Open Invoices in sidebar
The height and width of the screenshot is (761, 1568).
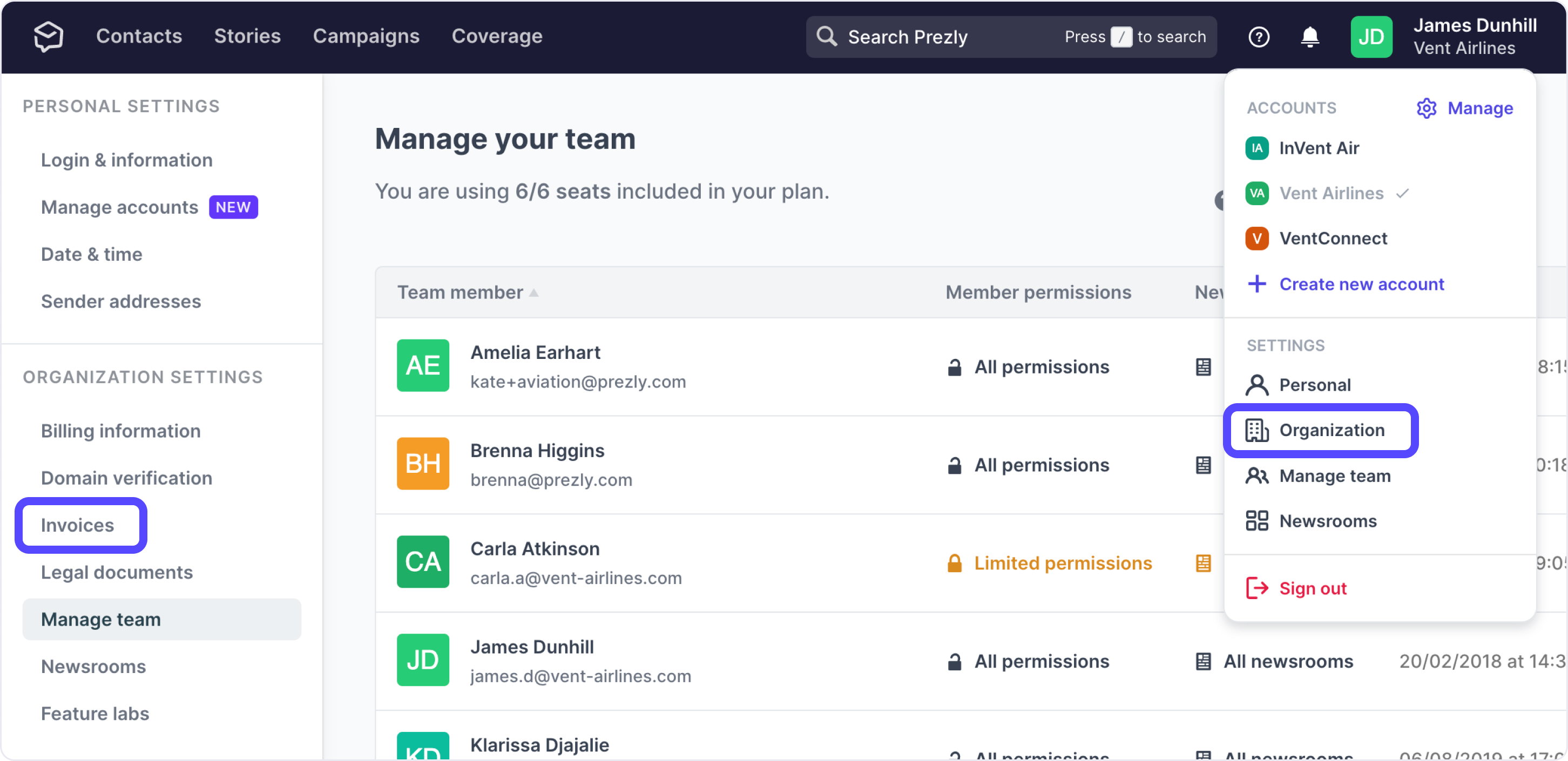tap(77, 526)
